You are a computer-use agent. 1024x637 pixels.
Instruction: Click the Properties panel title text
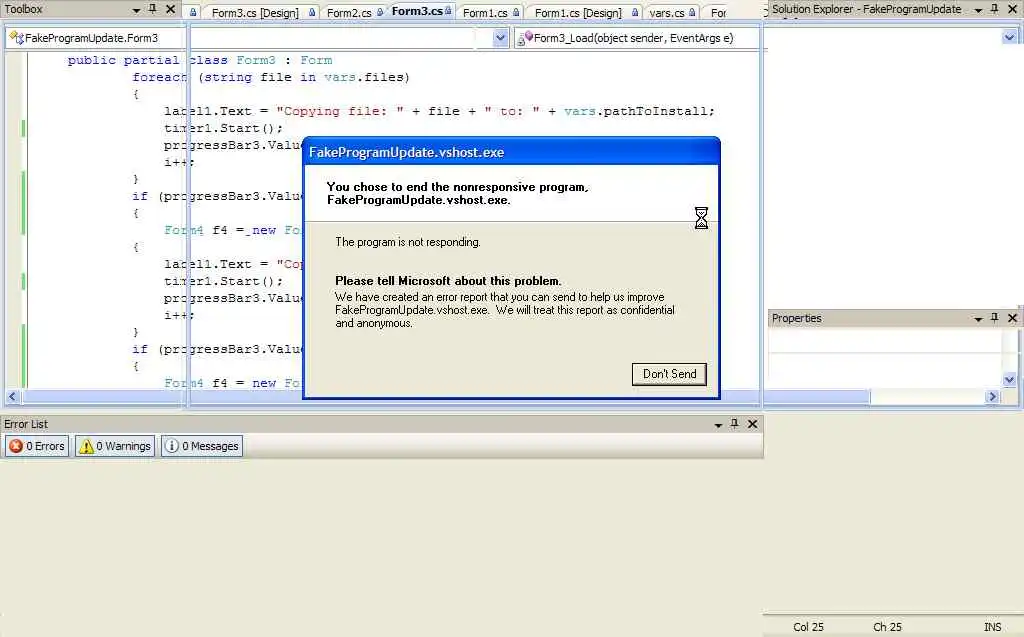point(797,318)
